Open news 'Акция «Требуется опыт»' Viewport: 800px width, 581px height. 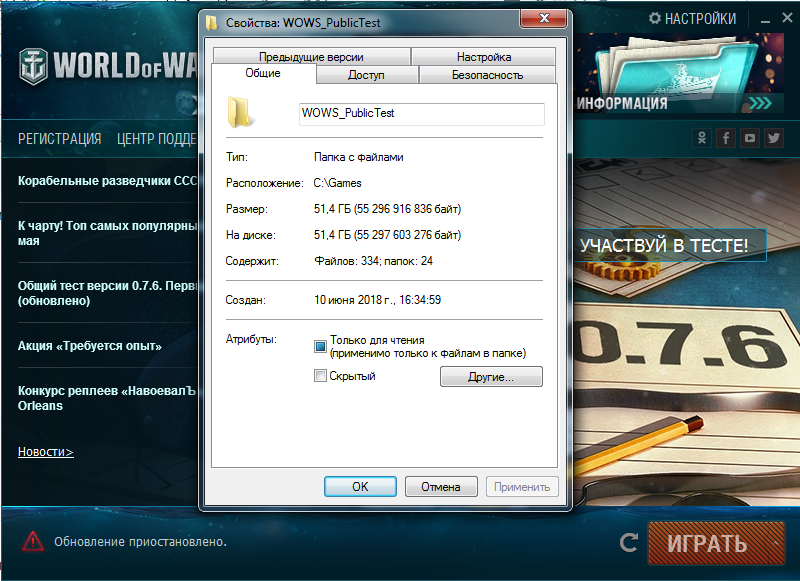(90, 346)
